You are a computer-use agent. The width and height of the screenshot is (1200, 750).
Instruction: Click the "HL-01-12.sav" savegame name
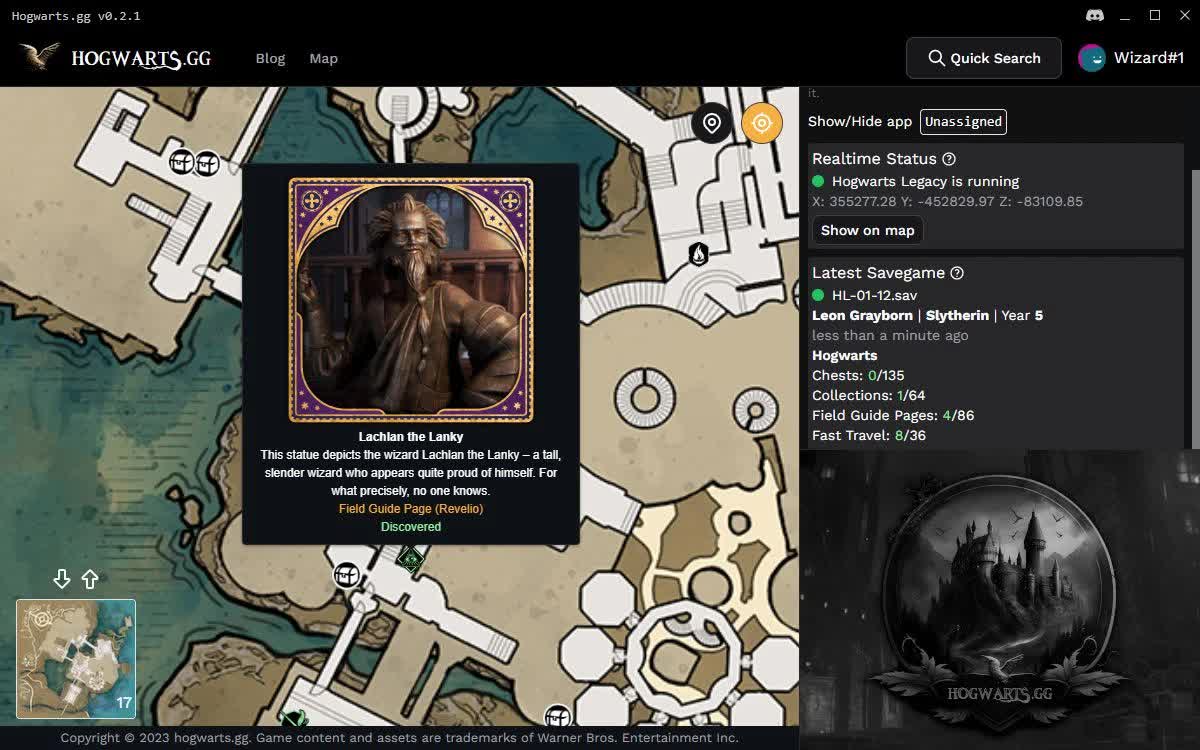pos(875,295)
